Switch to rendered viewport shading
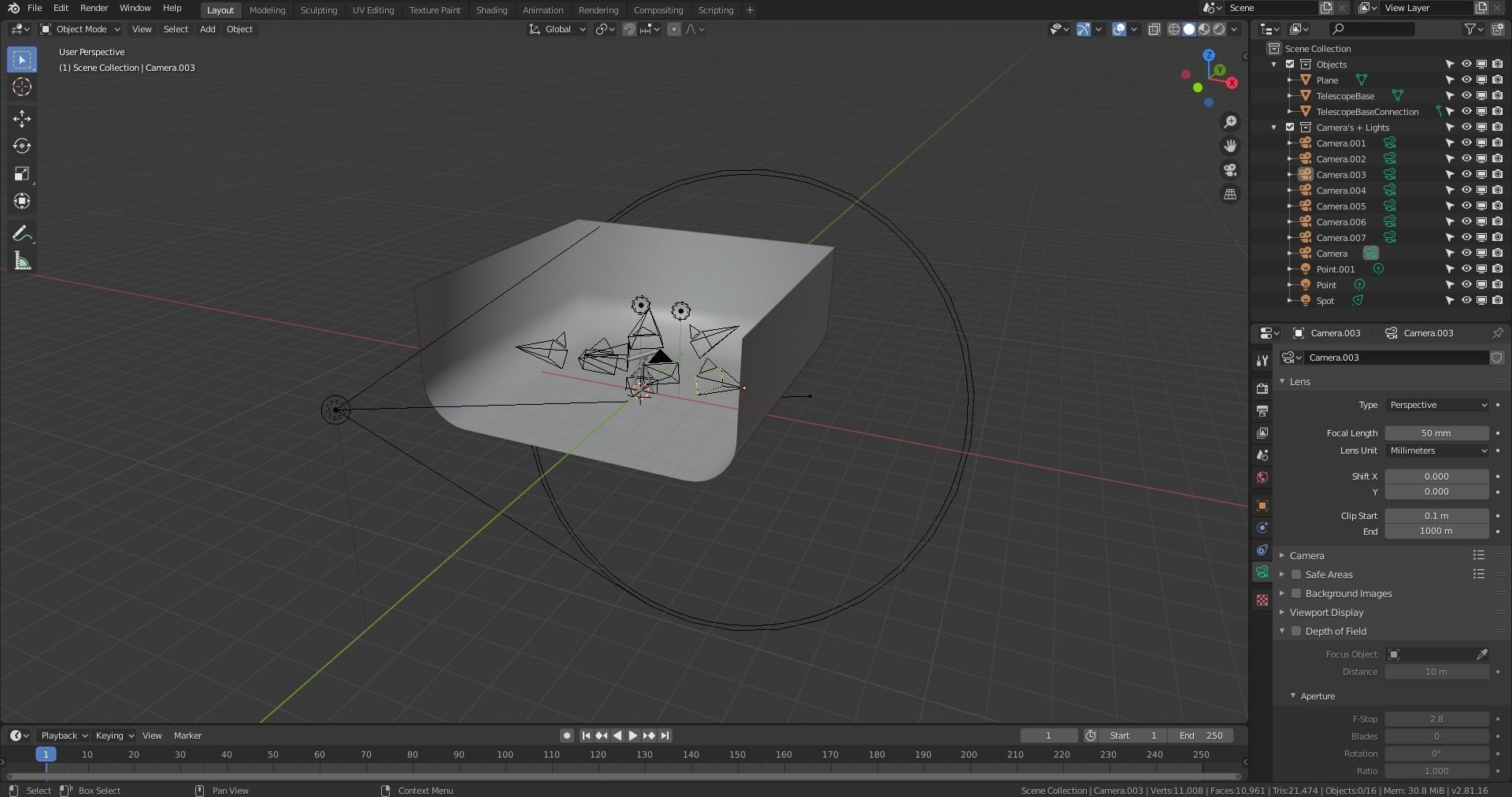 [1219, 29]
